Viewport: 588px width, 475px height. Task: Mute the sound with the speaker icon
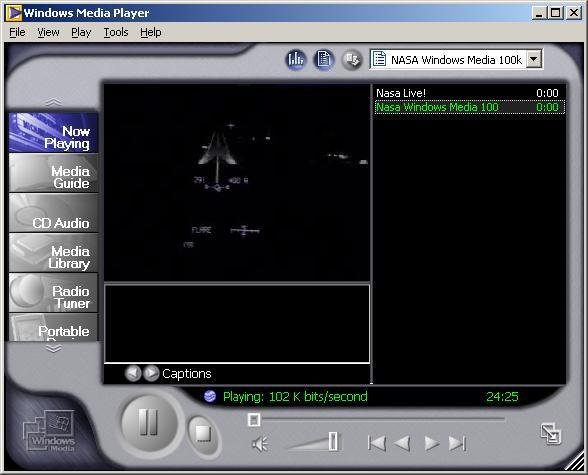[x=259, y=444]
